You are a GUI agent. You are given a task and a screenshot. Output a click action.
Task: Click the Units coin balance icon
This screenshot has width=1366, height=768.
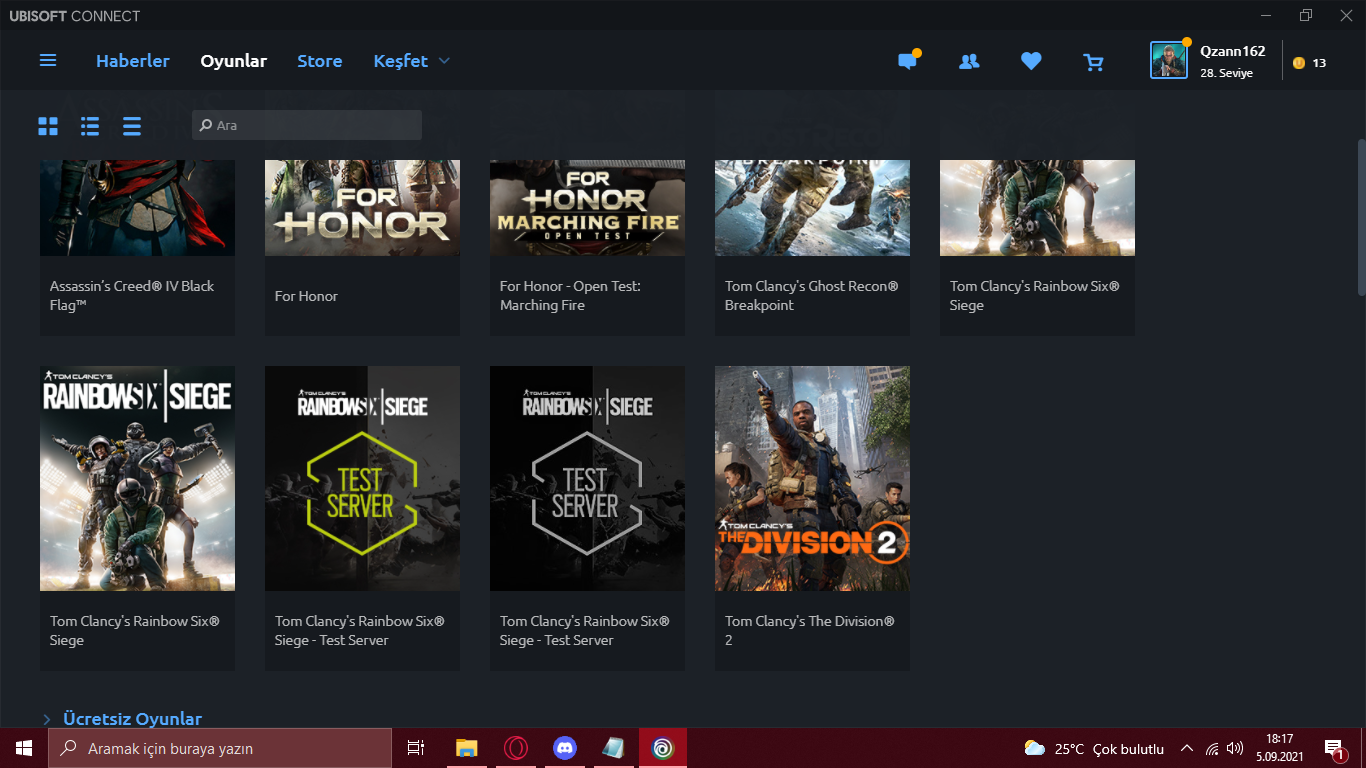pyautogui.click(x=1299, y=62)
